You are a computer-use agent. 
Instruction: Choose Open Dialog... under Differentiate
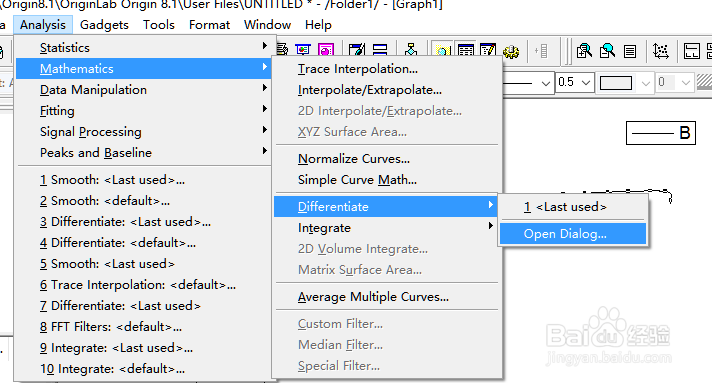tap(573, 234)
